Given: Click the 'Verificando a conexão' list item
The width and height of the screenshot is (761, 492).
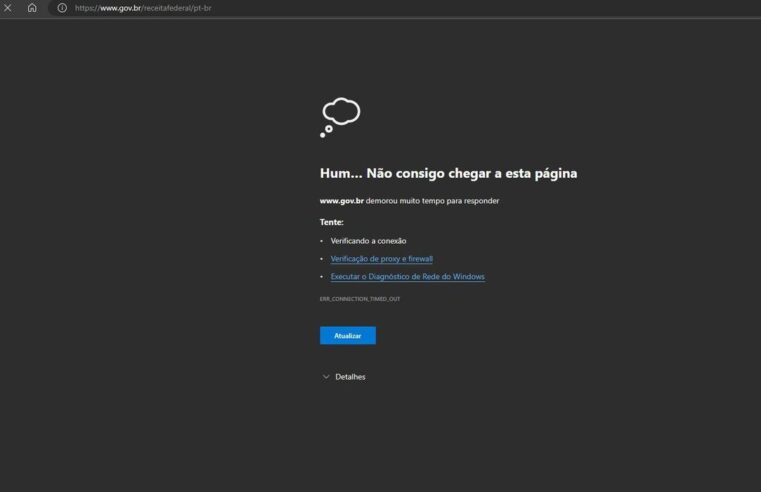Looking at the screenshot, I should point(368,241).
